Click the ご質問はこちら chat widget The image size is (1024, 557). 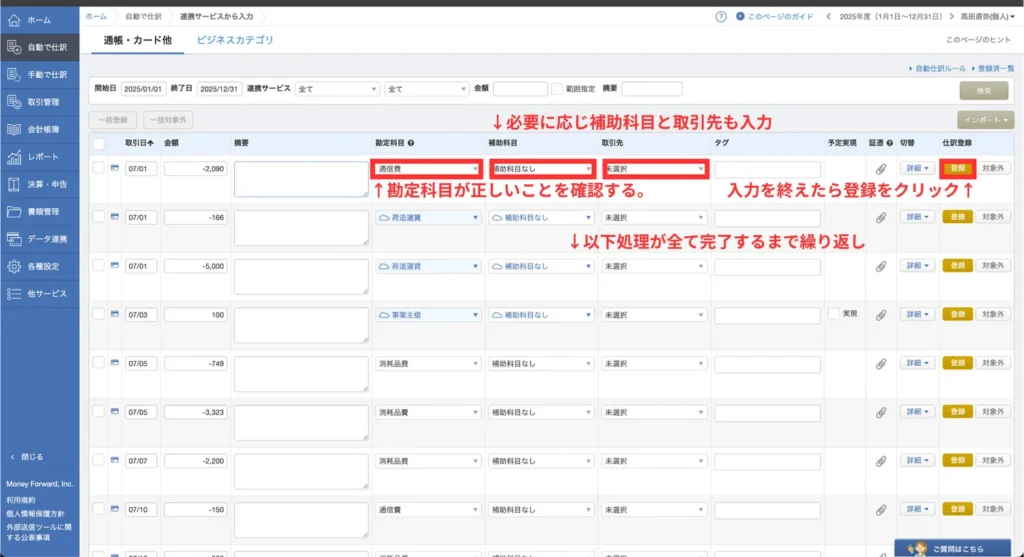click(x=952, y=549)
